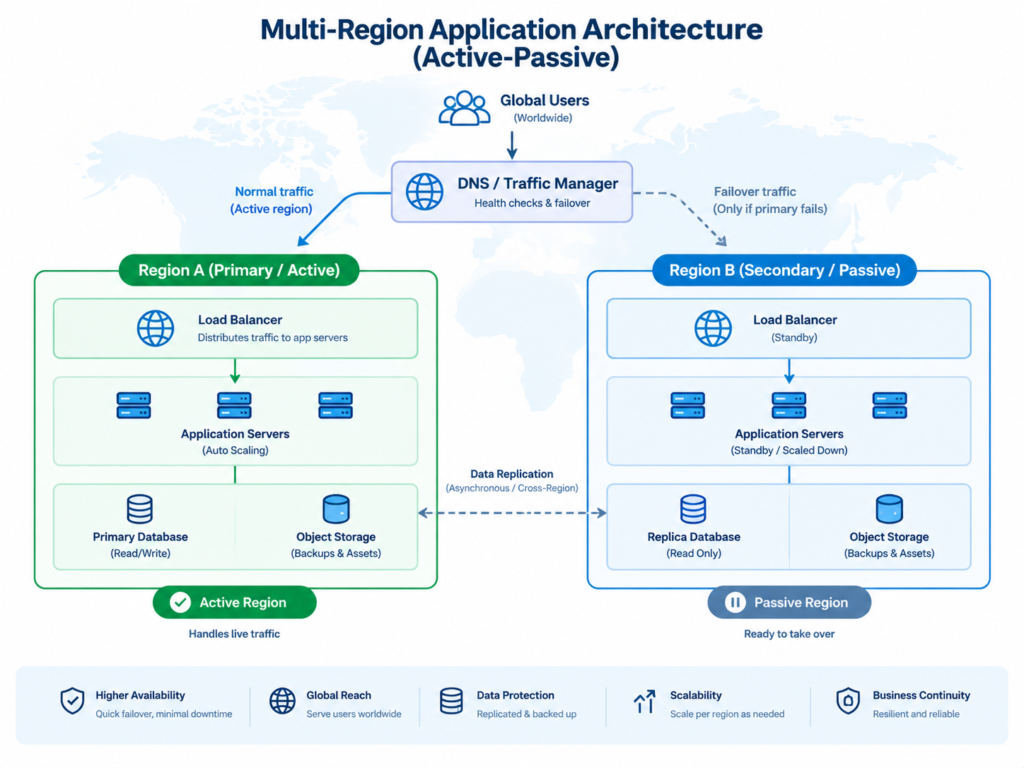Select the Replica Database cylinder icon
Image resolution: width=1024 pixels, height=768 pixels.
tap(693, 509)
